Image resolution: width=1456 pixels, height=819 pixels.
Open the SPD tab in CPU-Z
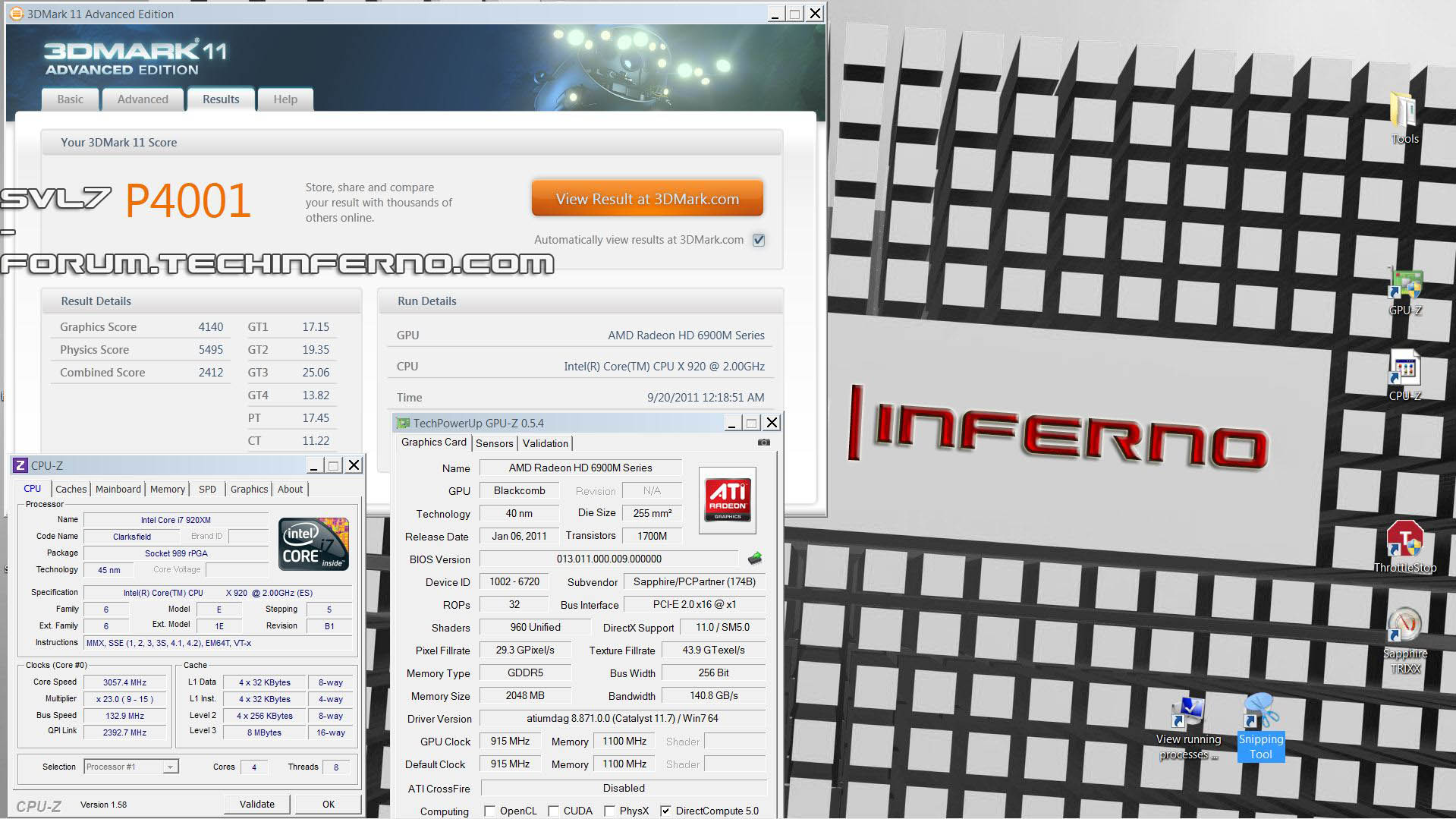(x=208, y=490)
